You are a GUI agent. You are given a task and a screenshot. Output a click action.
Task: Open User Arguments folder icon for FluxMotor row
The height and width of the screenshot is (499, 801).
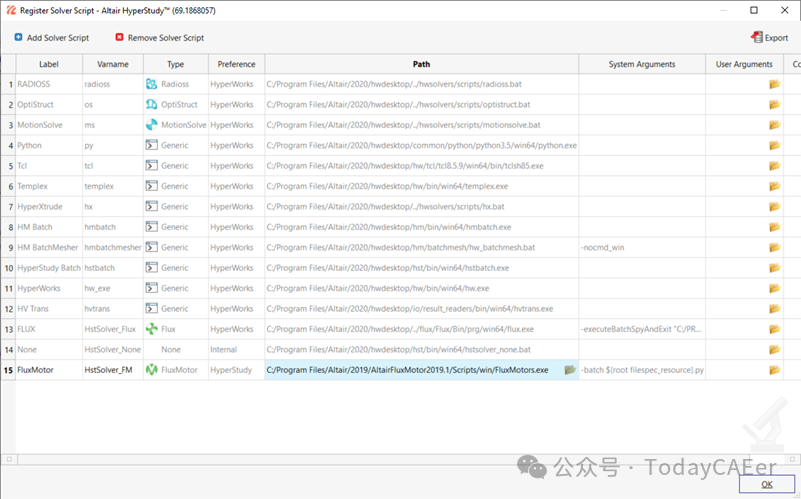coord(774,370)
